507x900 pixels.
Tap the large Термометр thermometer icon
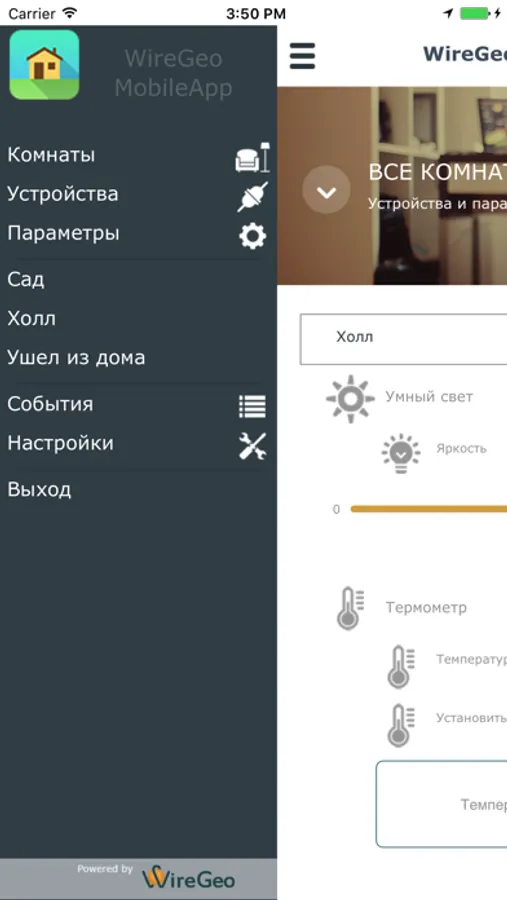pyautogui.click(x=350, y=608)
